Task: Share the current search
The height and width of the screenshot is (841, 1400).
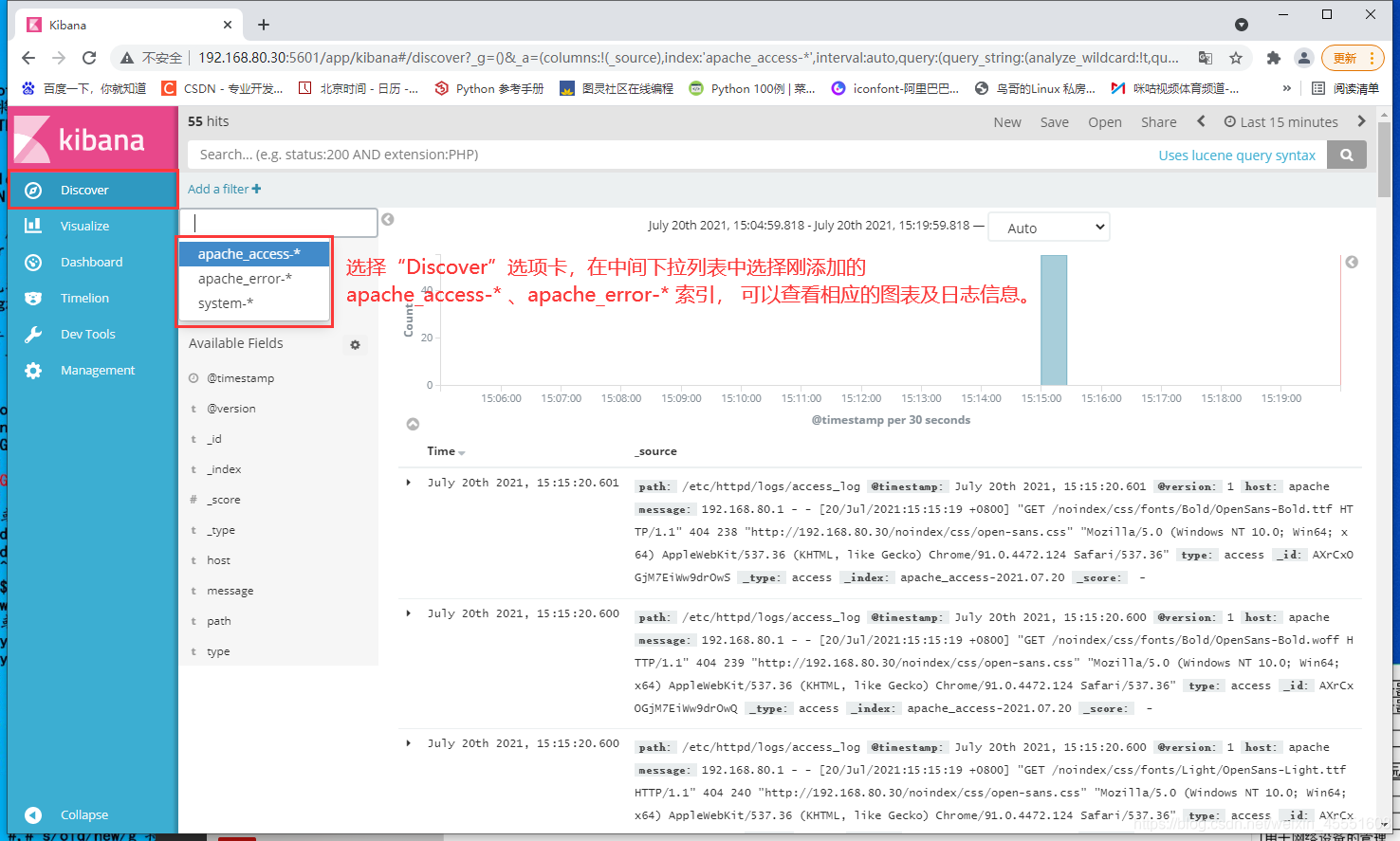Action: click(1158, 122)
